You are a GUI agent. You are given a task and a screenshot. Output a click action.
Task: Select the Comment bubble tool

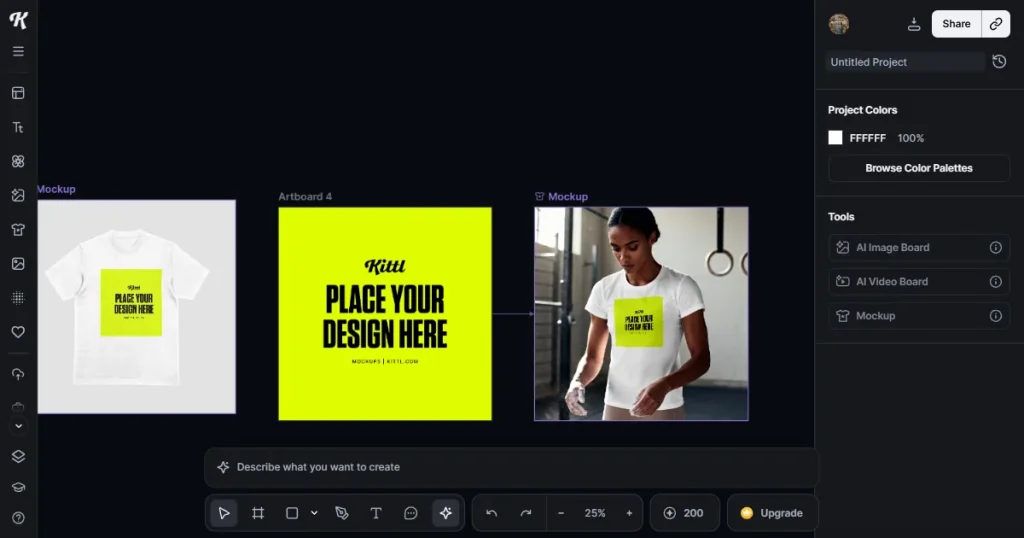tap(411, 513)
